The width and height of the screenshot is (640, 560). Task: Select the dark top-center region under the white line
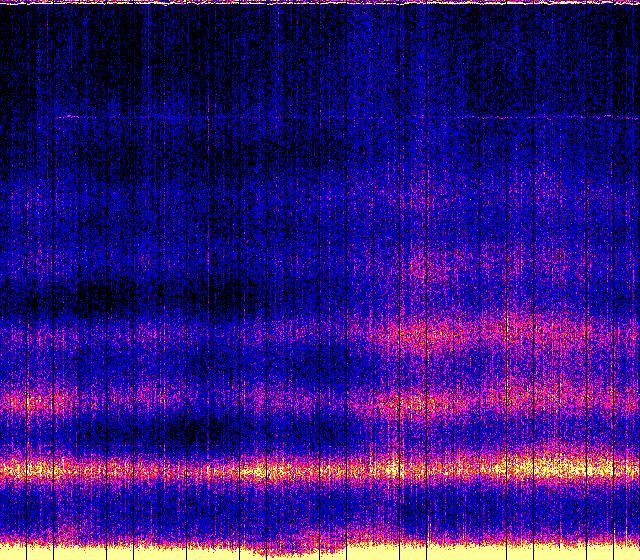coord(320,40)
